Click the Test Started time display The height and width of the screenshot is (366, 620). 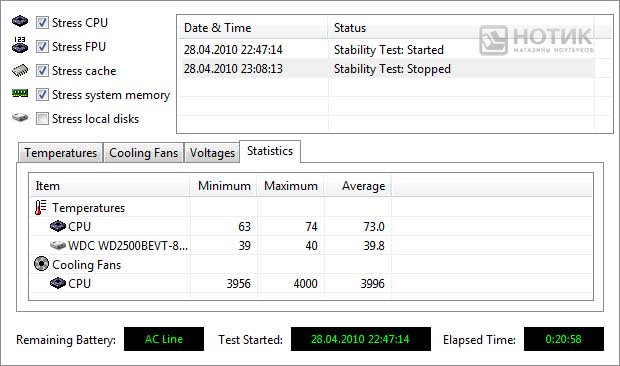point(361,339)
